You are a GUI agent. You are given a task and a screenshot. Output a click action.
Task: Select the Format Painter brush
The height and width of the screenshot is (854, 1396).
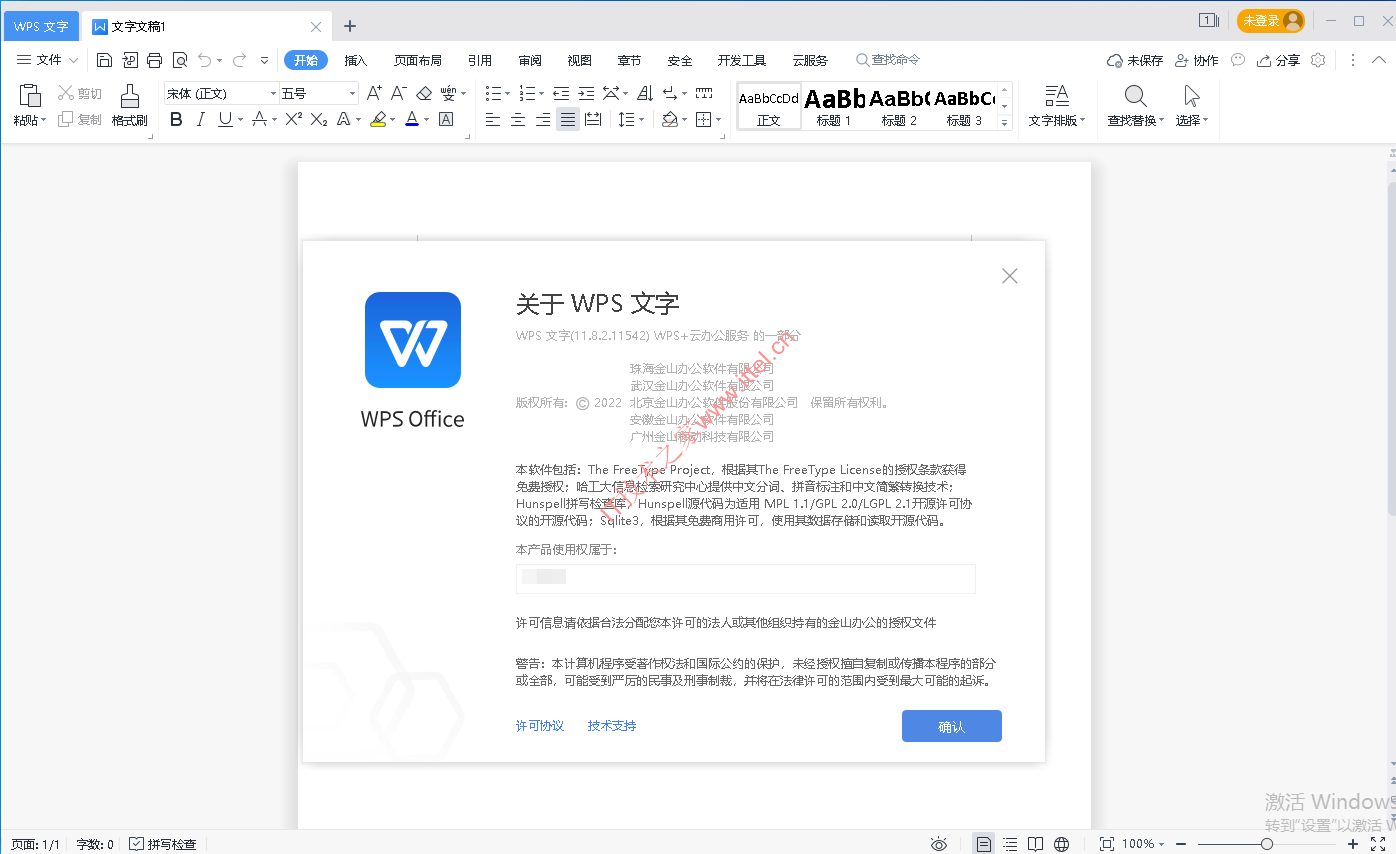click(x=130, y=96)
